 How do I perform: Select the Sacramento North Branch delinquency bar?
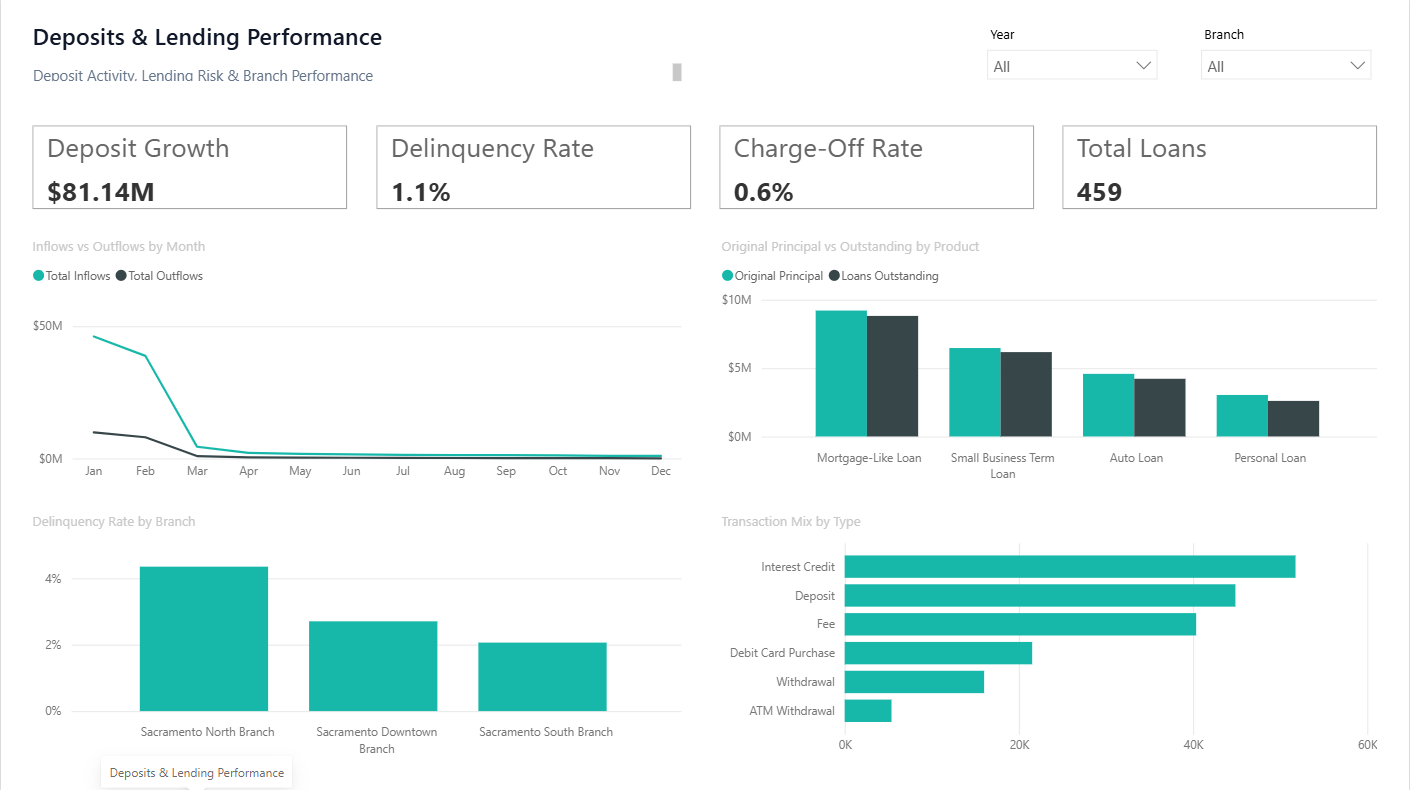point(204,639)
